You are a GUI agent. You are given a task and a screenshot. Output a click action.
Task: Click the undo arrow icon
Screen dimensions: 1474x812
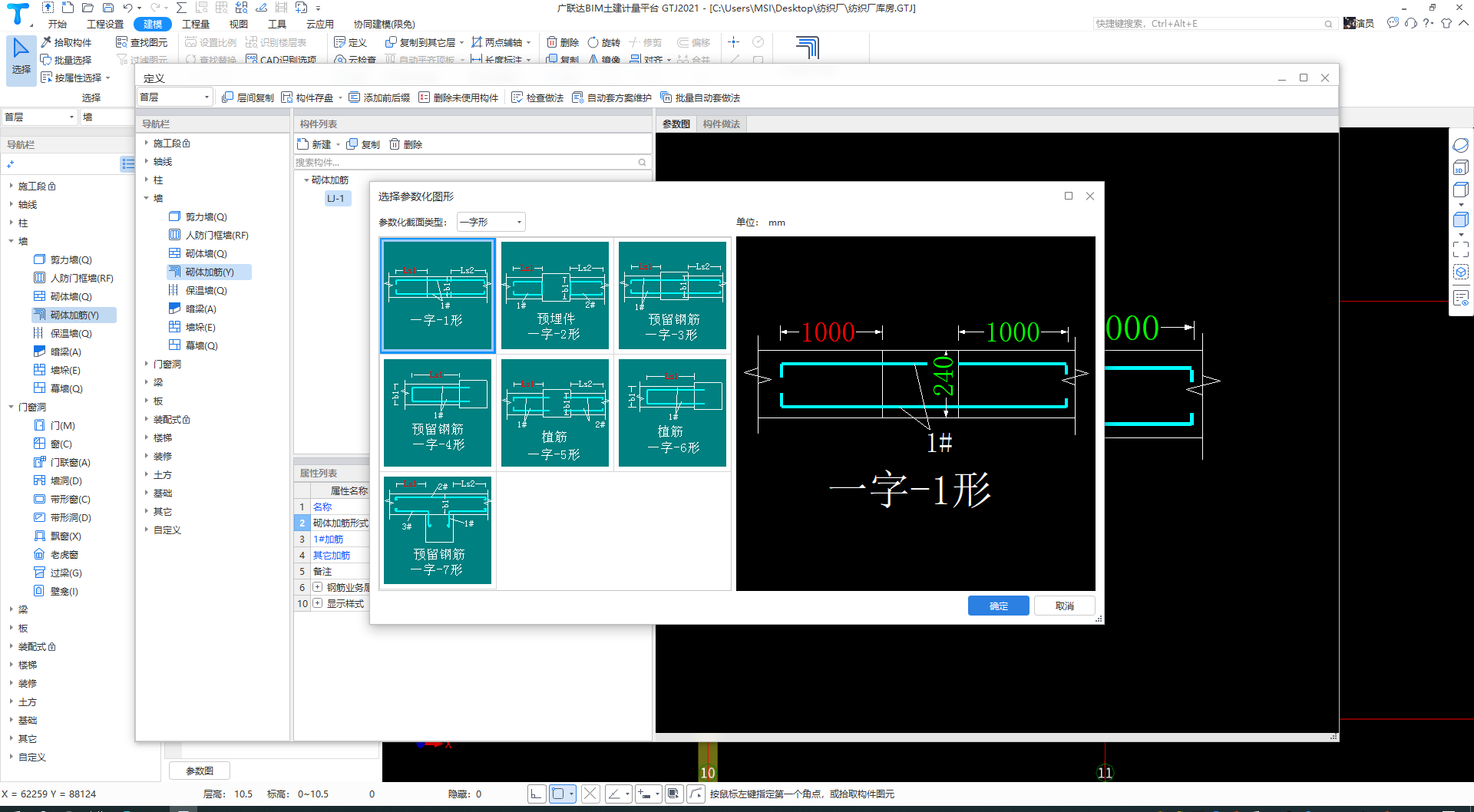coord(128,8)
